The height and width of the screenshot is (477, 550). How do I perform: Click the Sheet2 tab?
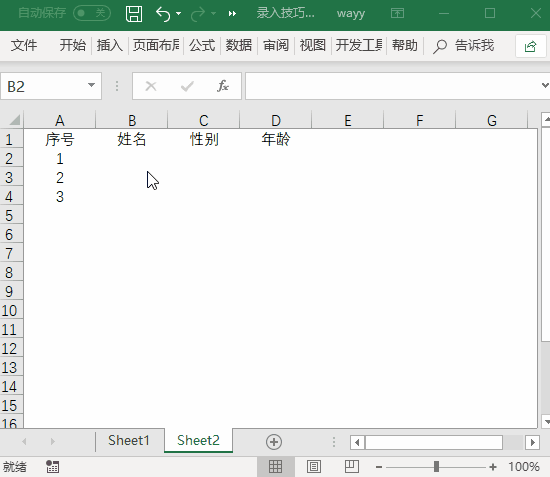click(x=198, y=440)
